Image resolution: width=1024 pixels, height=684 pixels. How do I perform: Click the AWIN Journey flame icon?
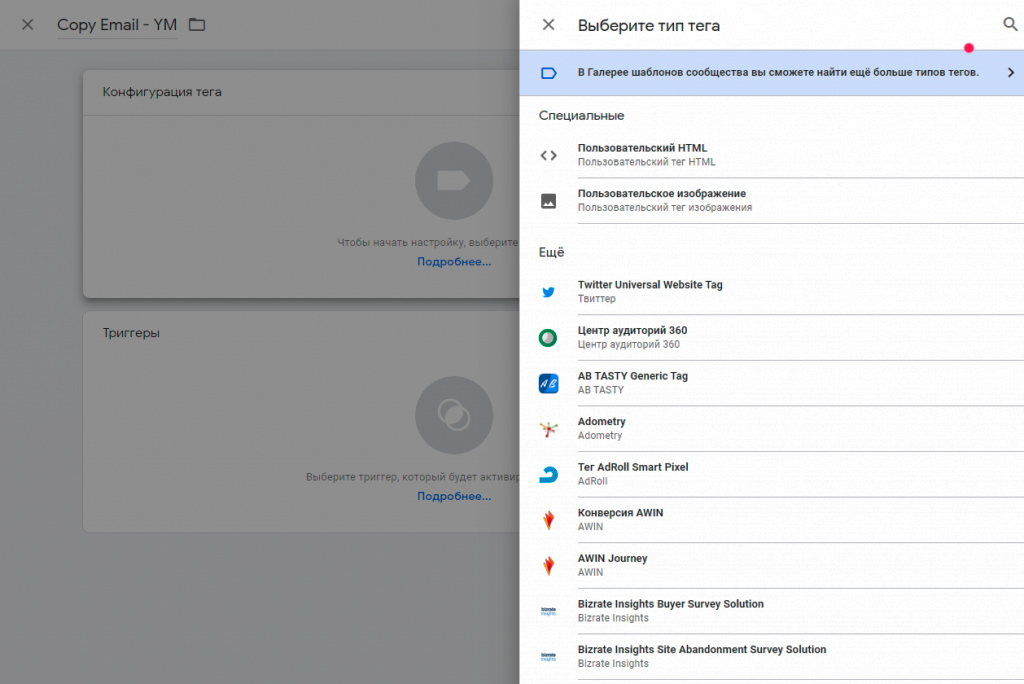point(549,566)
